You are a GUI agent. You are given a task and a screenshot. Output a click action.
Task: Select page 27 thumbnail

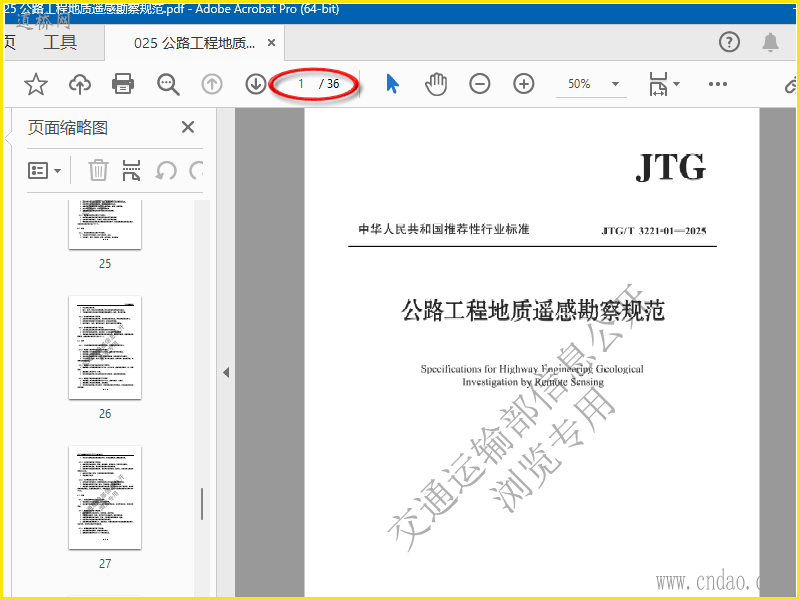pyautogui.click(x=105, y=497)
